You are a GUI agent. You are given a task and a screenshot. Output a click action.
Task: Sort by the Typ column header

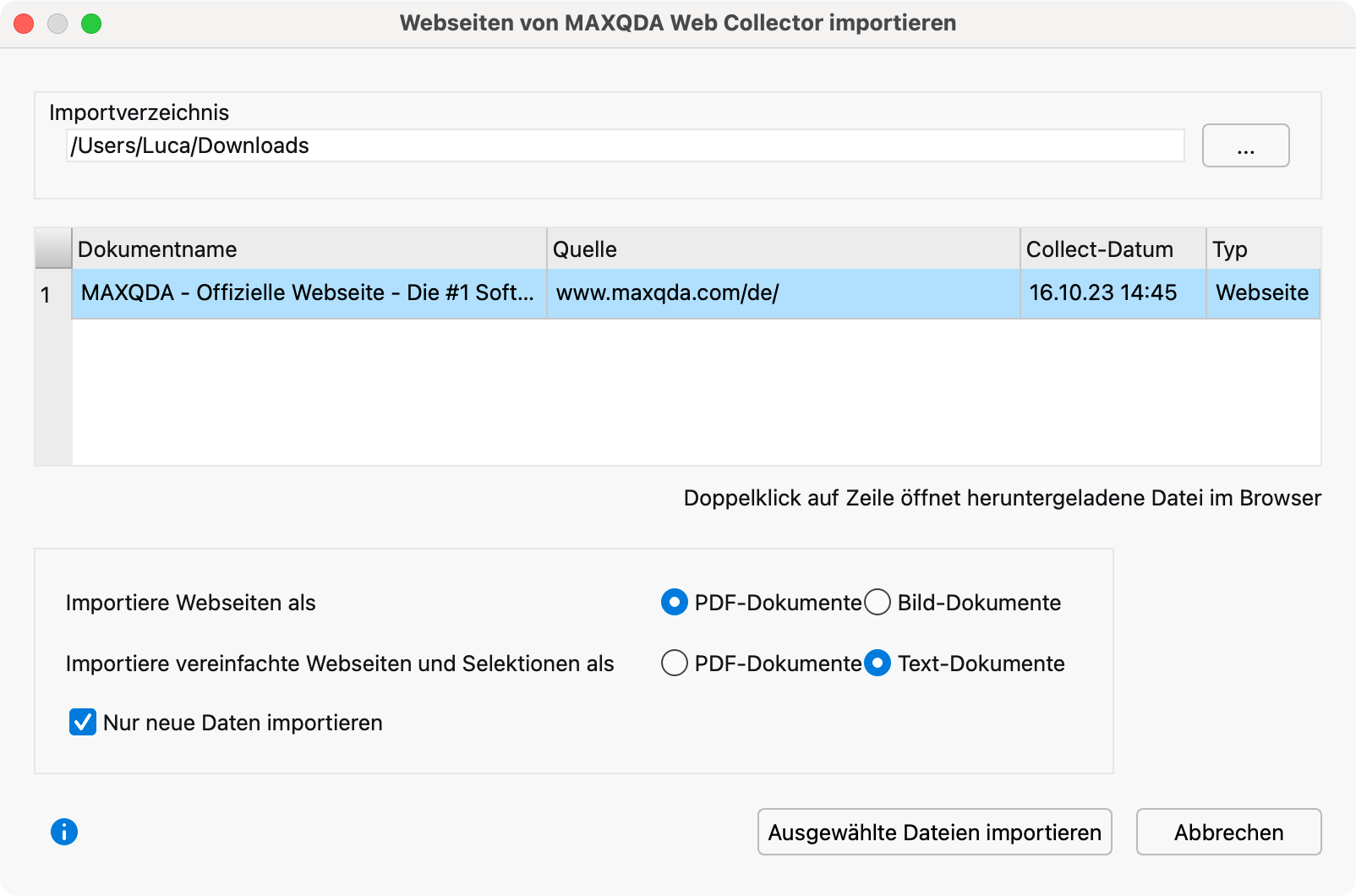1261,249
